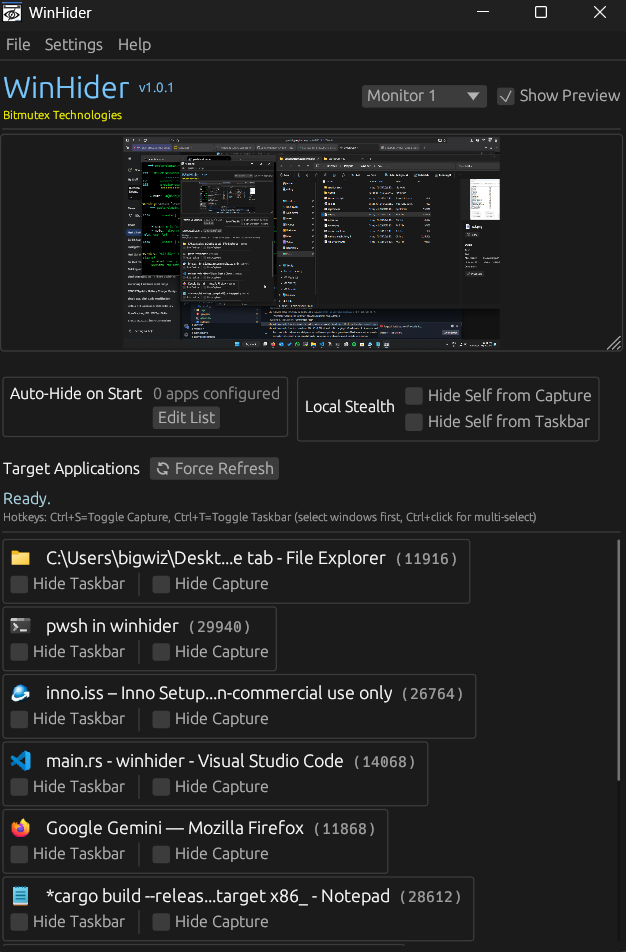626x952 pixels.
Task: Select the inno.iss Inno Setup title
Action: tap(219, 693)
